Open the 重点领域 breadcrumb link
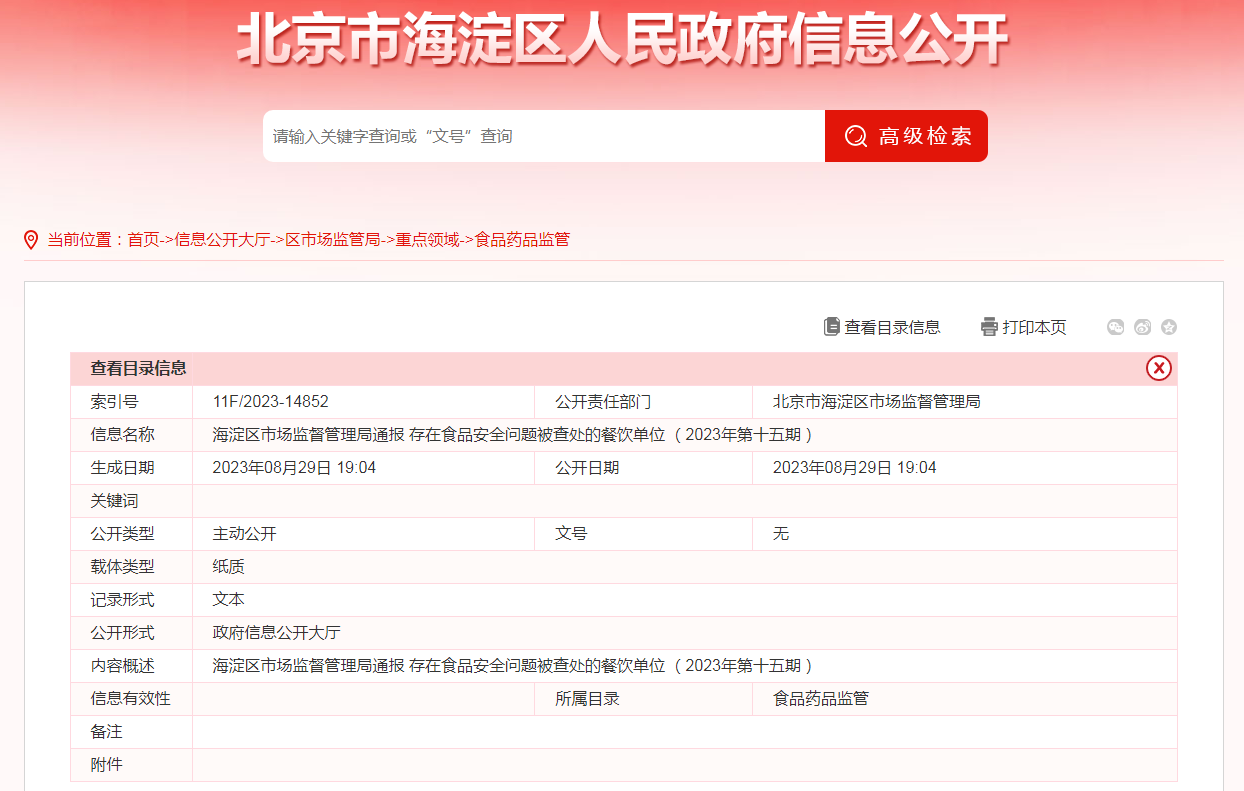 [x=427, y=240]
